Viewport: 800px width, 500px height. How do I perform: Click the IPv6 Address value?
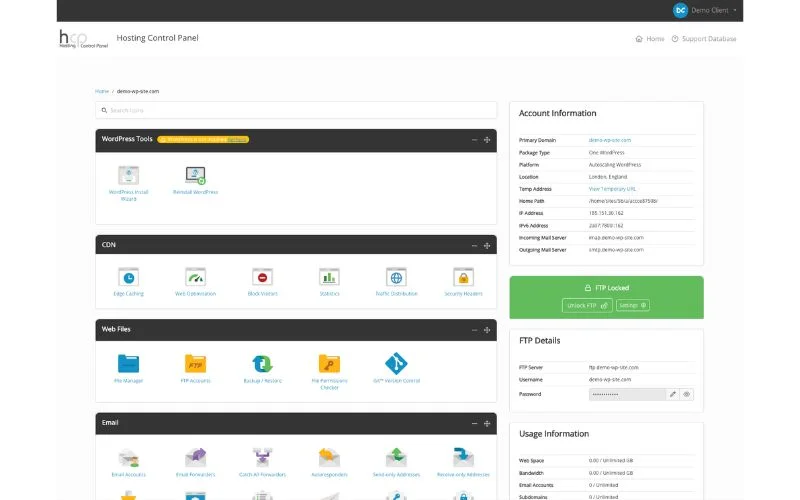(606, 226)
